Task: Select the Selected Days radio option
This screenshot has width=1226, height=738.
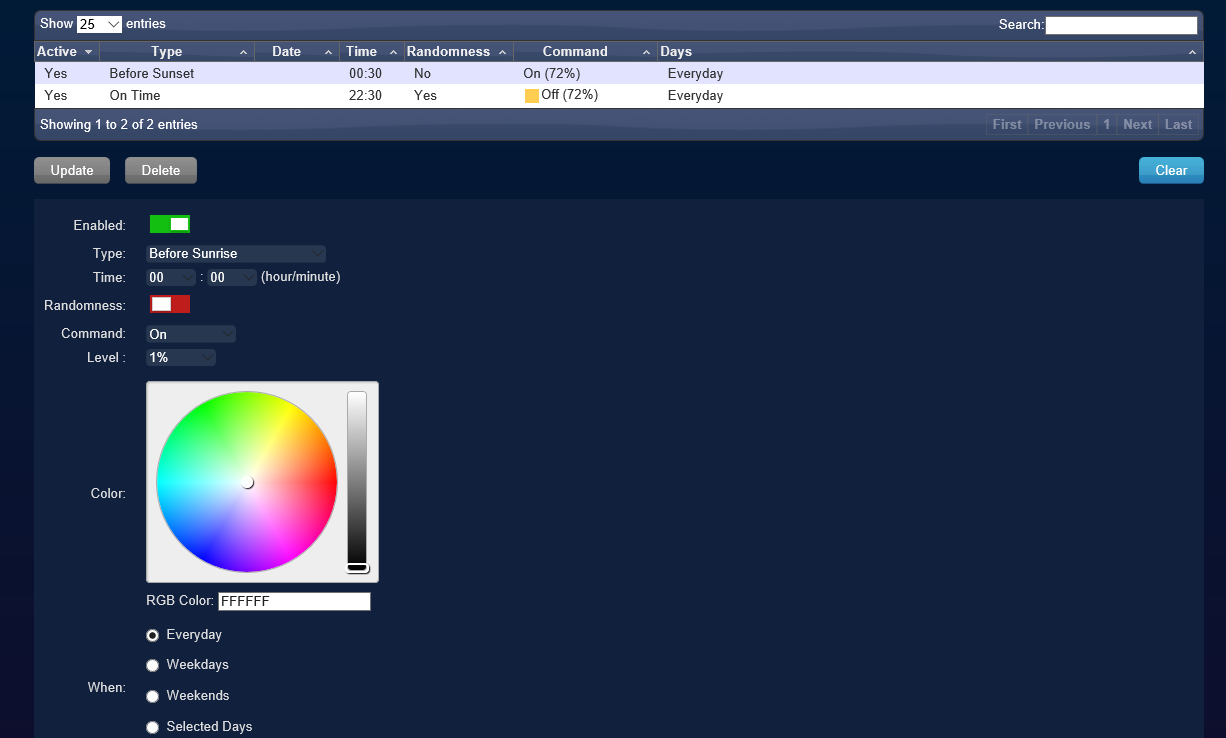Action: 153,727
